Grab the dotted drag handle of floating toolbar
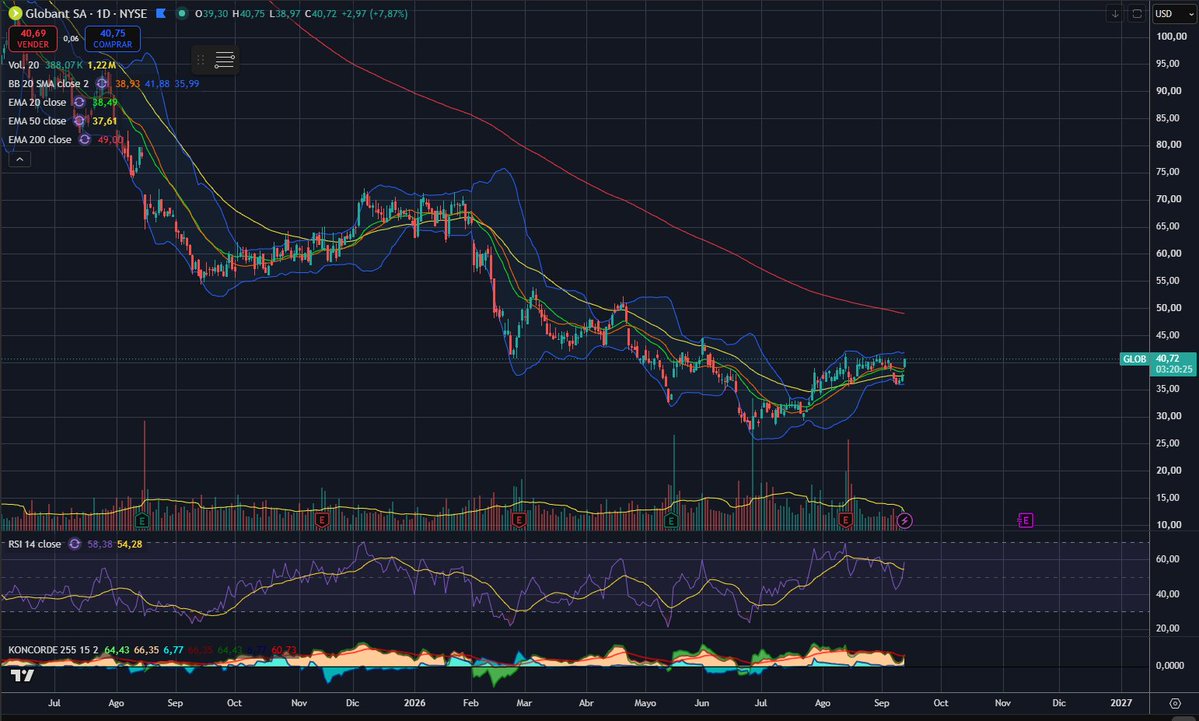This screenshot has height=721, width=1199. click(x=201, y=60)
